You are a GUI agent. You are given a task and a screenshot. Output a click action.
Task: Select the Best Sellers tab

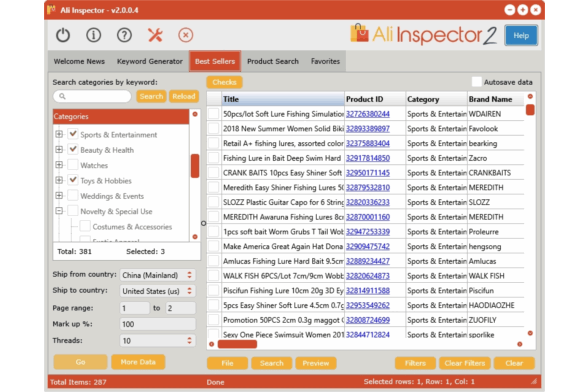[x=215, y=61]
